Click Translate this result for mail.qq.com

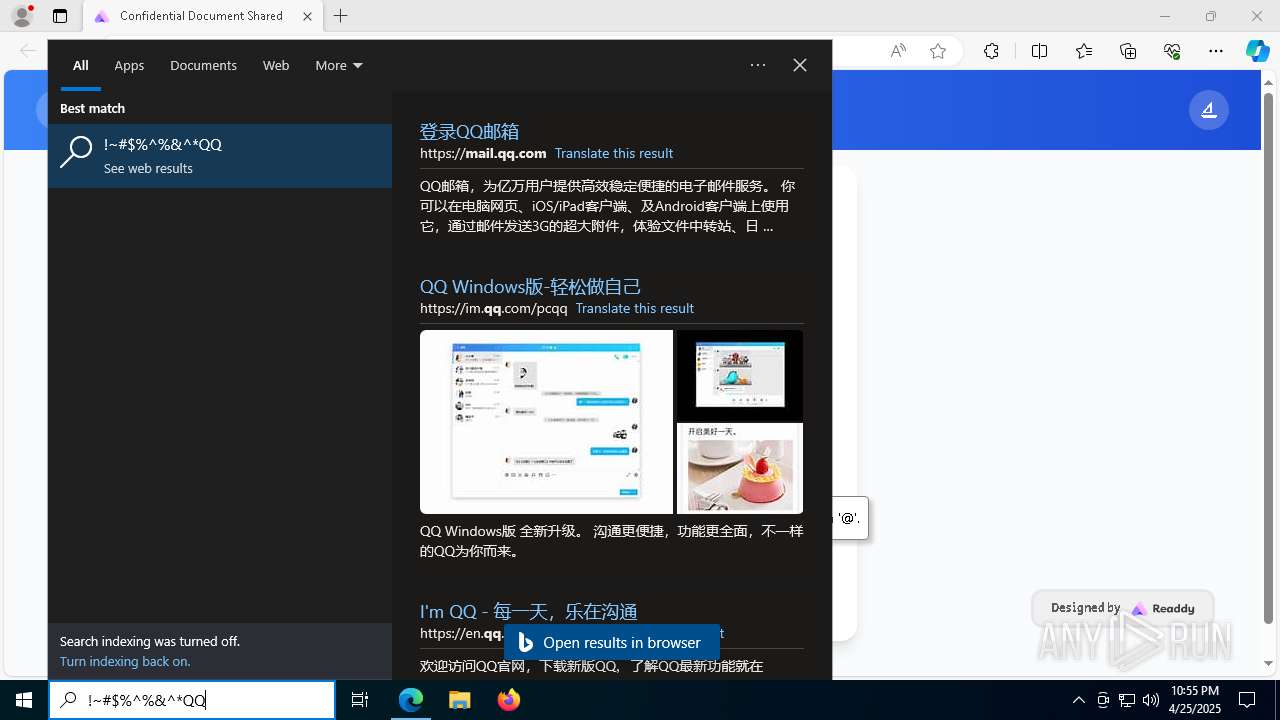click(x=614, y=153)
